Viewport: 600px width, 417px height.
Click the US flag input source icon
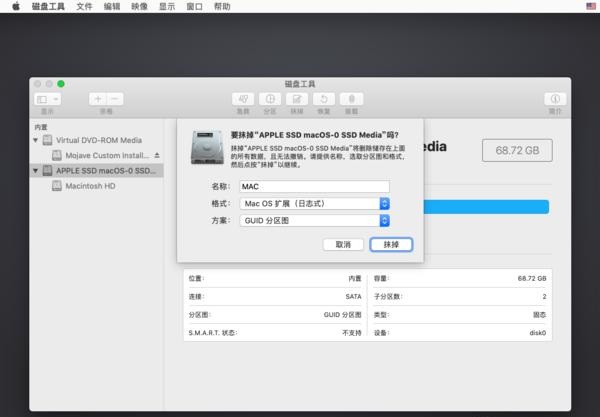pyautogui.click(x=591, y=6)
